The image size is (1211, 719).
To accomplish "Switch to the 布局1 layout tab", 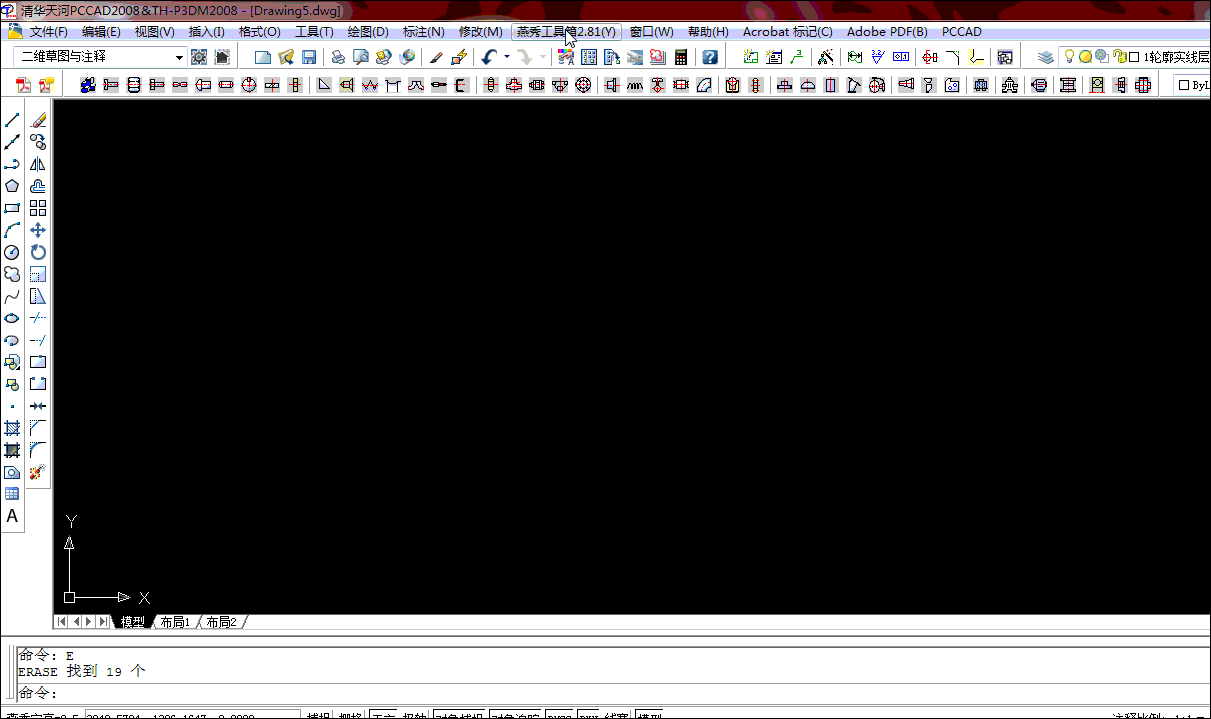I will [x=175, y=622].
